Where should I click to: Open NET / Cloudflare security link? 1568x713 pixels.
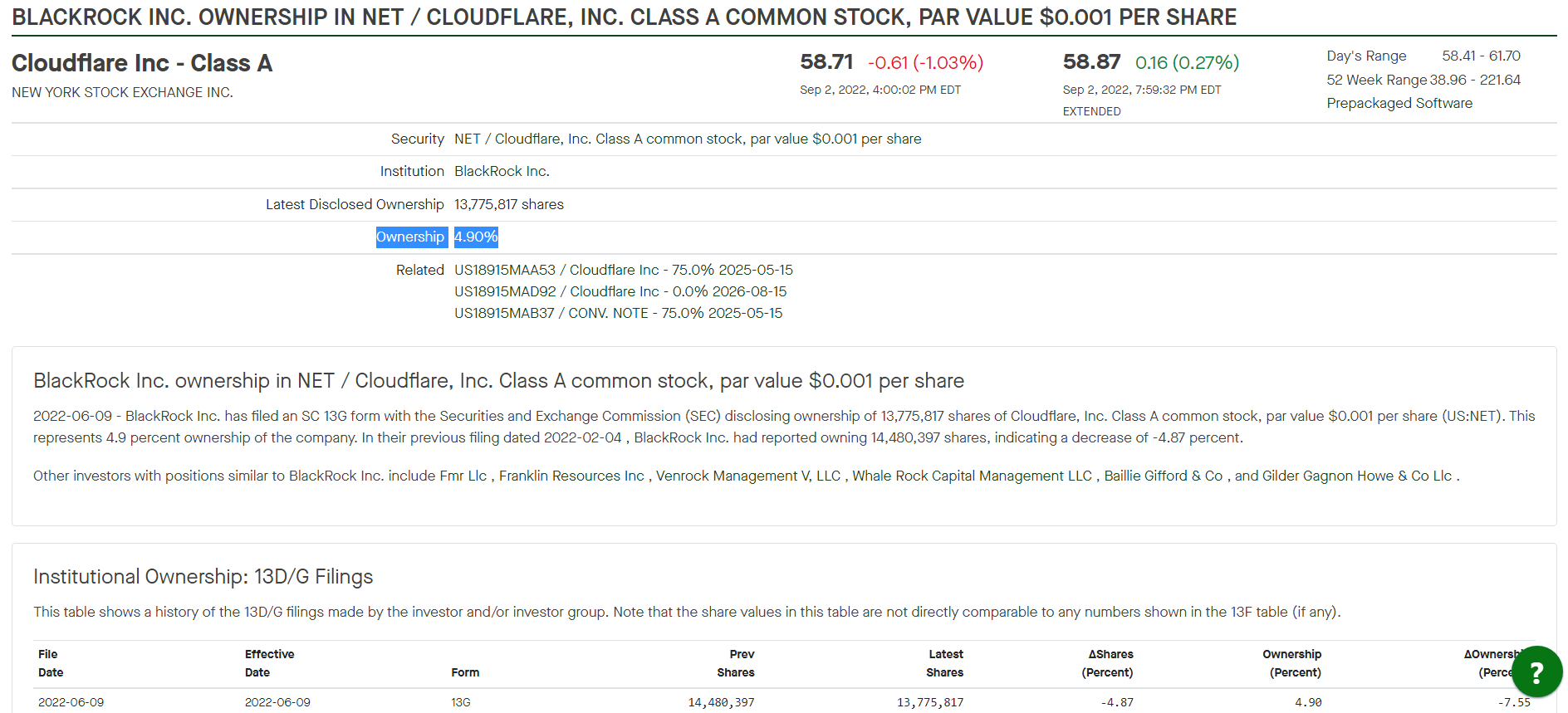click(x=688, y=139)
